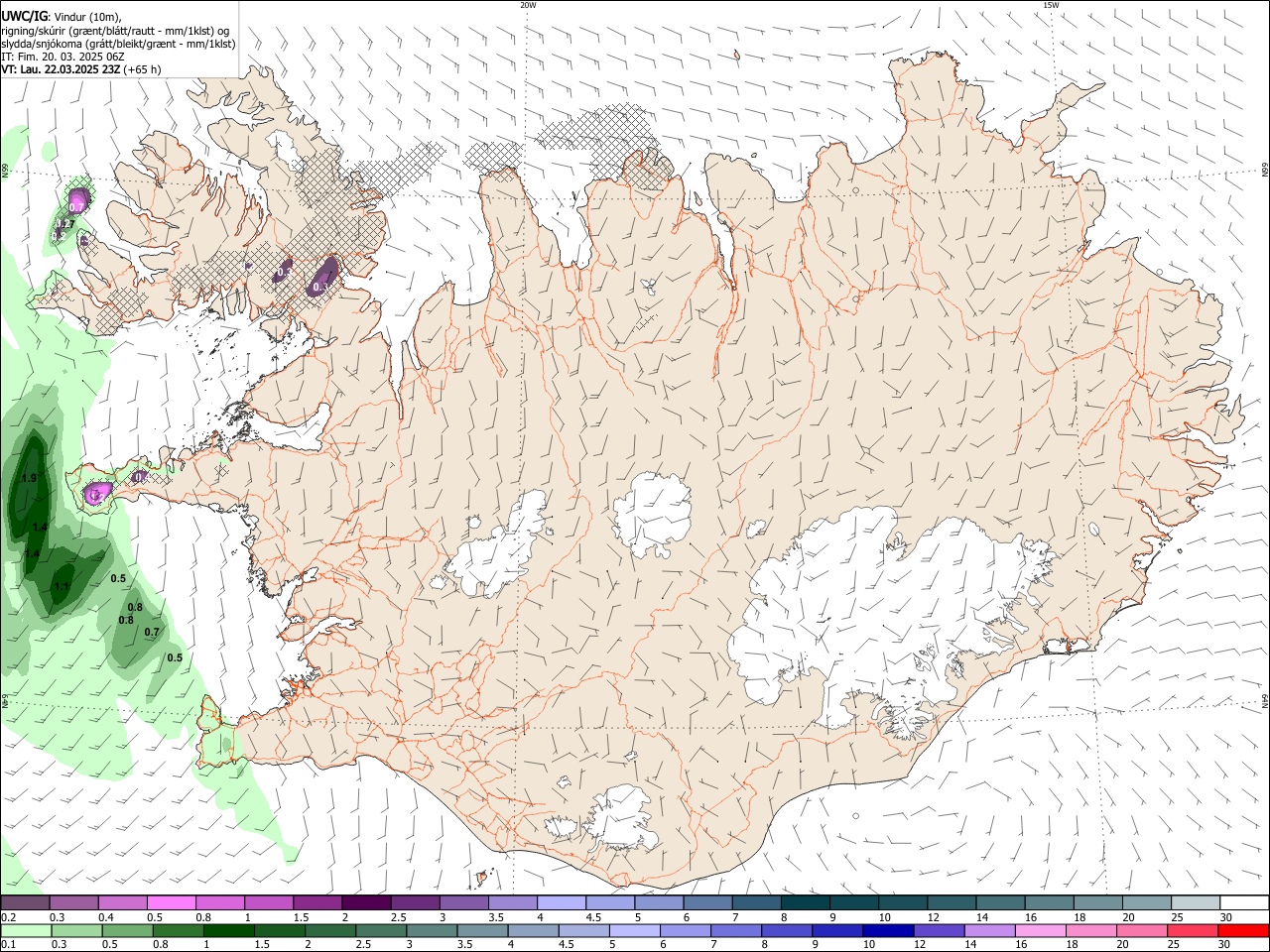Click the green-outlined Reykjanes peninsula tip

coord(217,732)
